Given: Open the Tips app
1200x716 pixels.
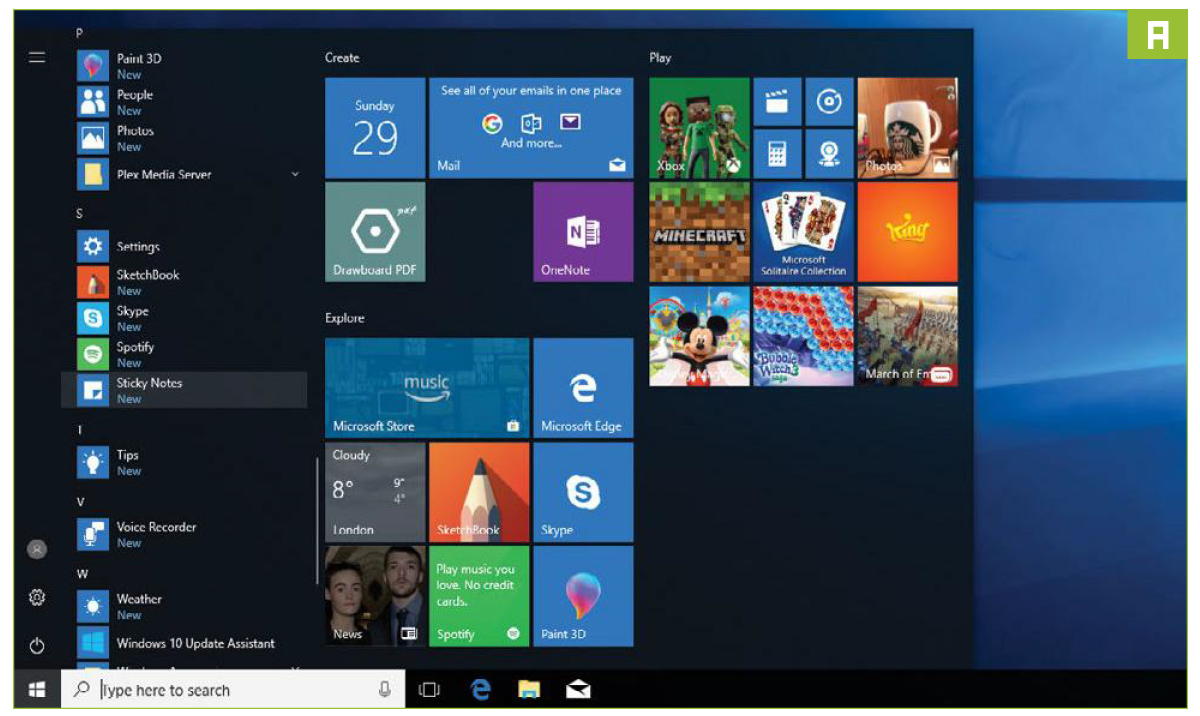Looking at the screenshot, I should point(184,462).
